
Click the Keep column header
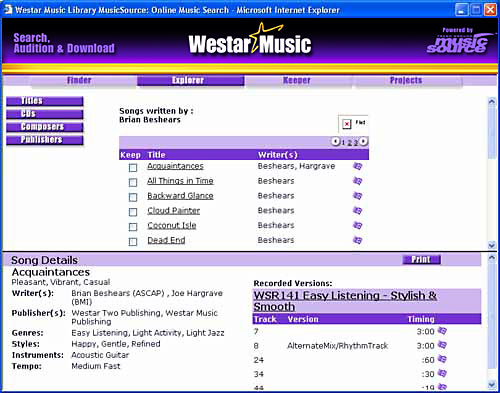coord(130,155)
